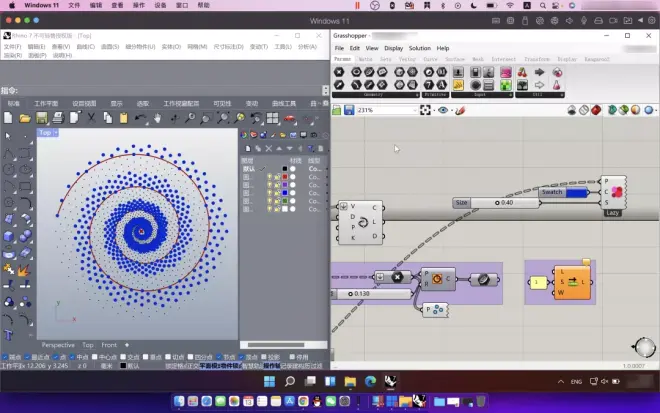This screenshot has width=660, height=413.
Task: Click Grasshopper's blue Save file icon
Action: [349, 110]
